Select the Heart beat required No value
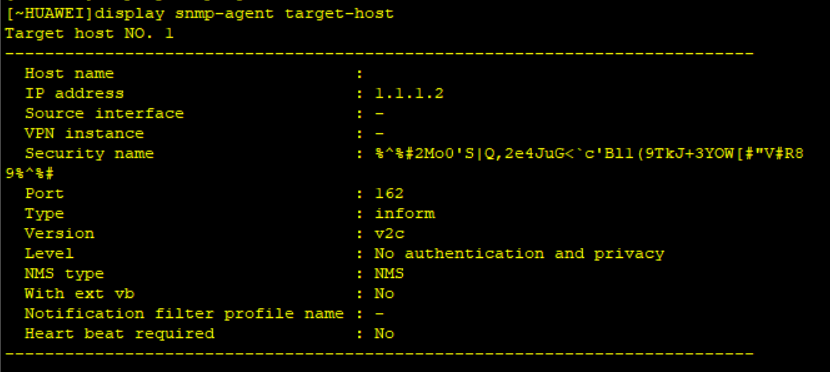This screenshot has width=830, height=372. point(384,334)
